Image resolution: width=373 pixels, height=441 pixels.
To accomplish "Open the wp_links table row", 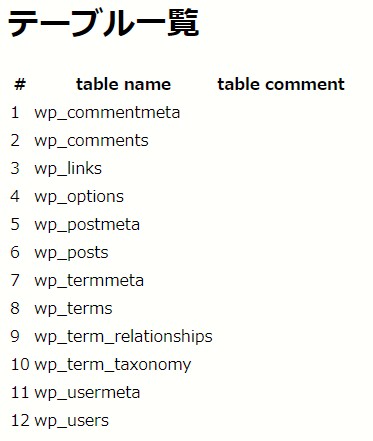I will tap(68, 168).
